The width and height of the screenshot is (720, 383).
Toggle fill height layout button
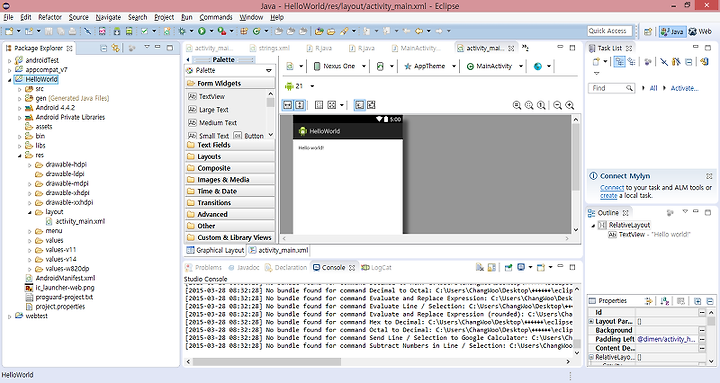(299, 105)
